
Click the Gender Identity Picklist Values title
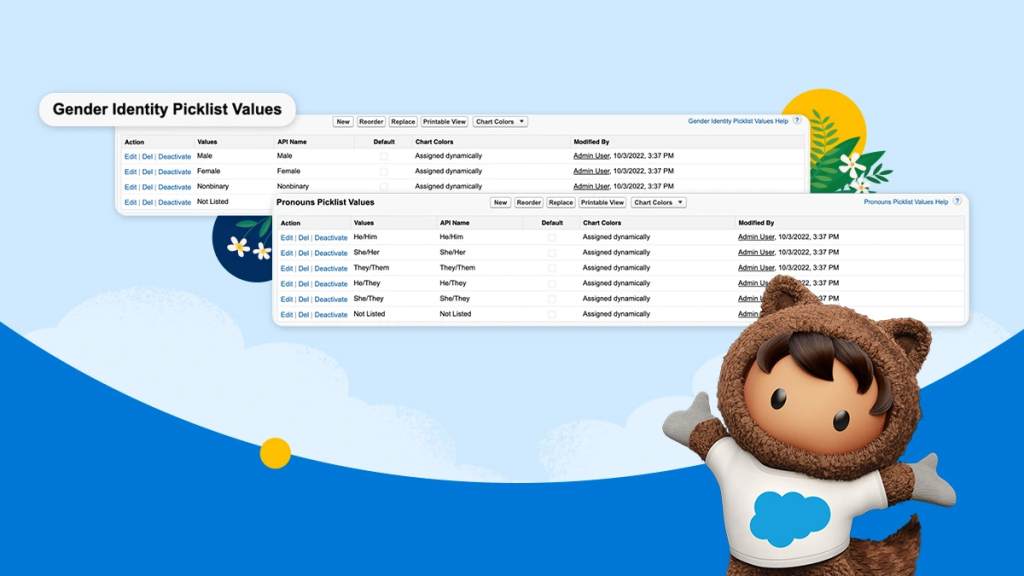(167, 109)
